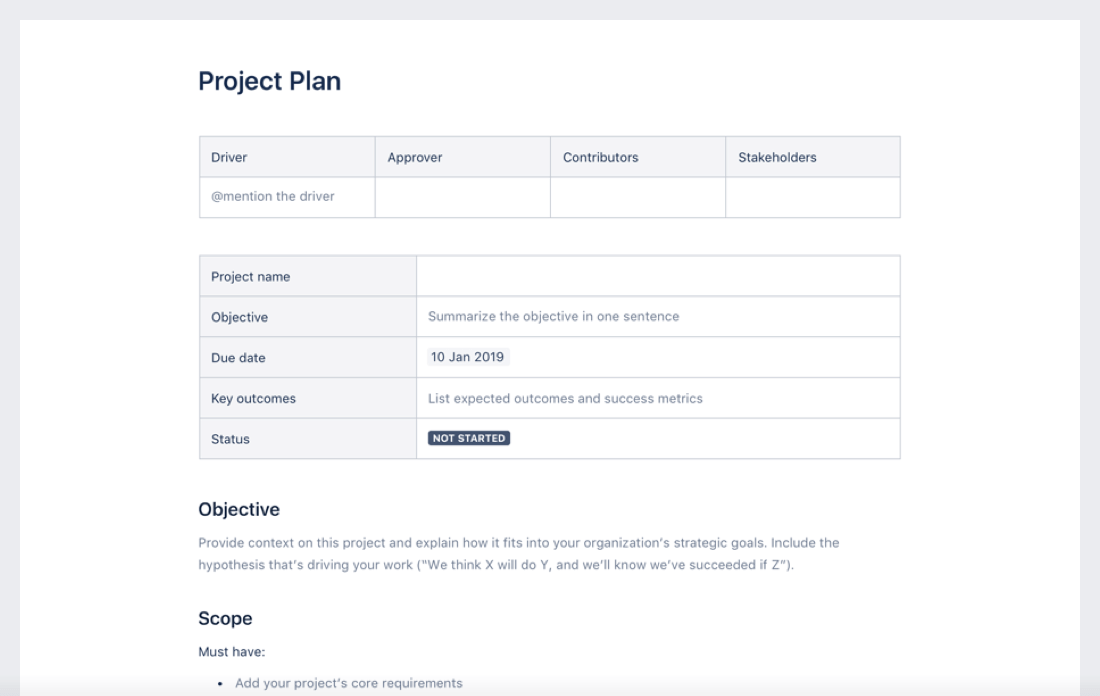Click the Scope section heading

coord(225,619)
